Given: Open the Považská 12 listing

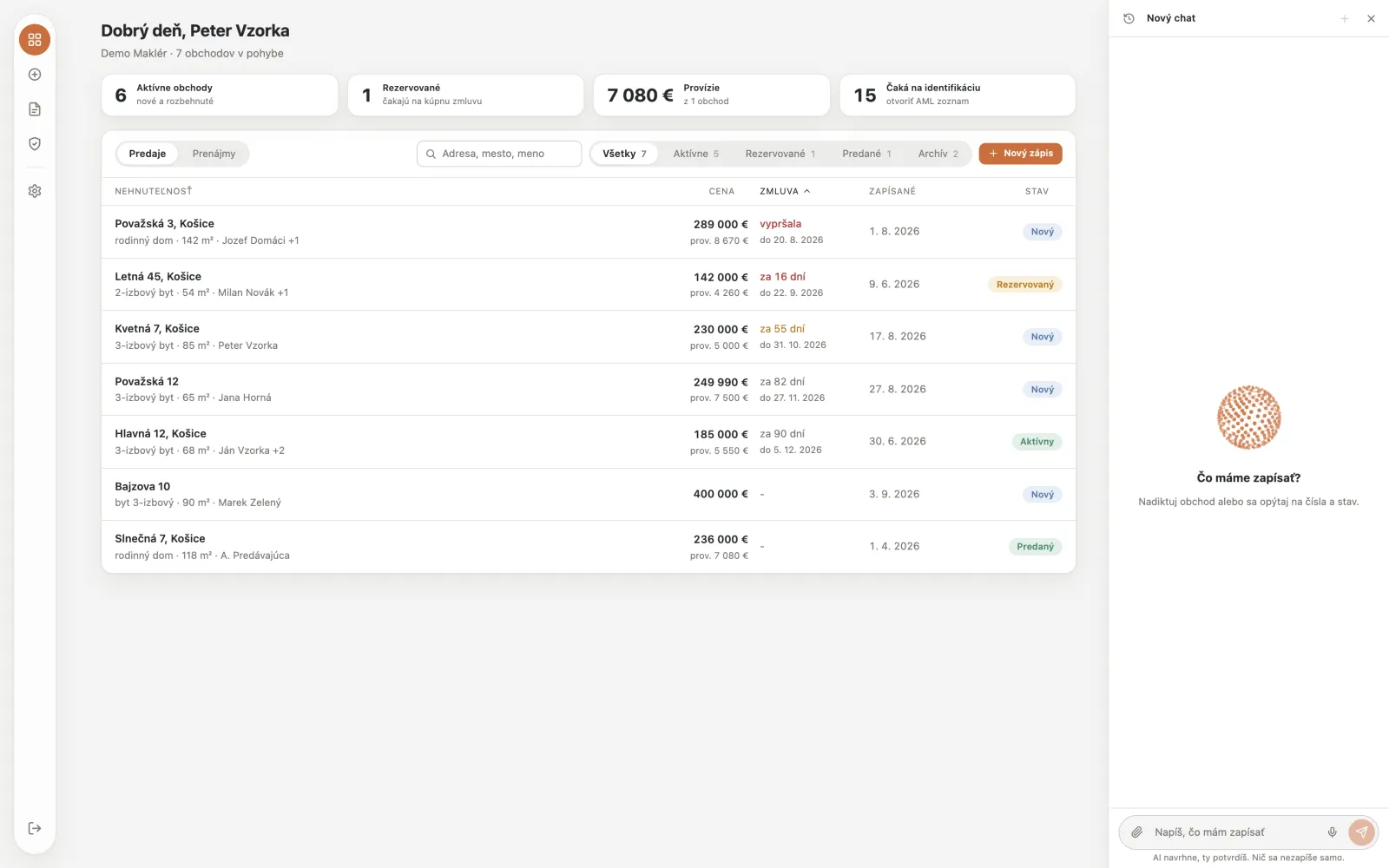Looking at the screenshot, I should (589, 390).
